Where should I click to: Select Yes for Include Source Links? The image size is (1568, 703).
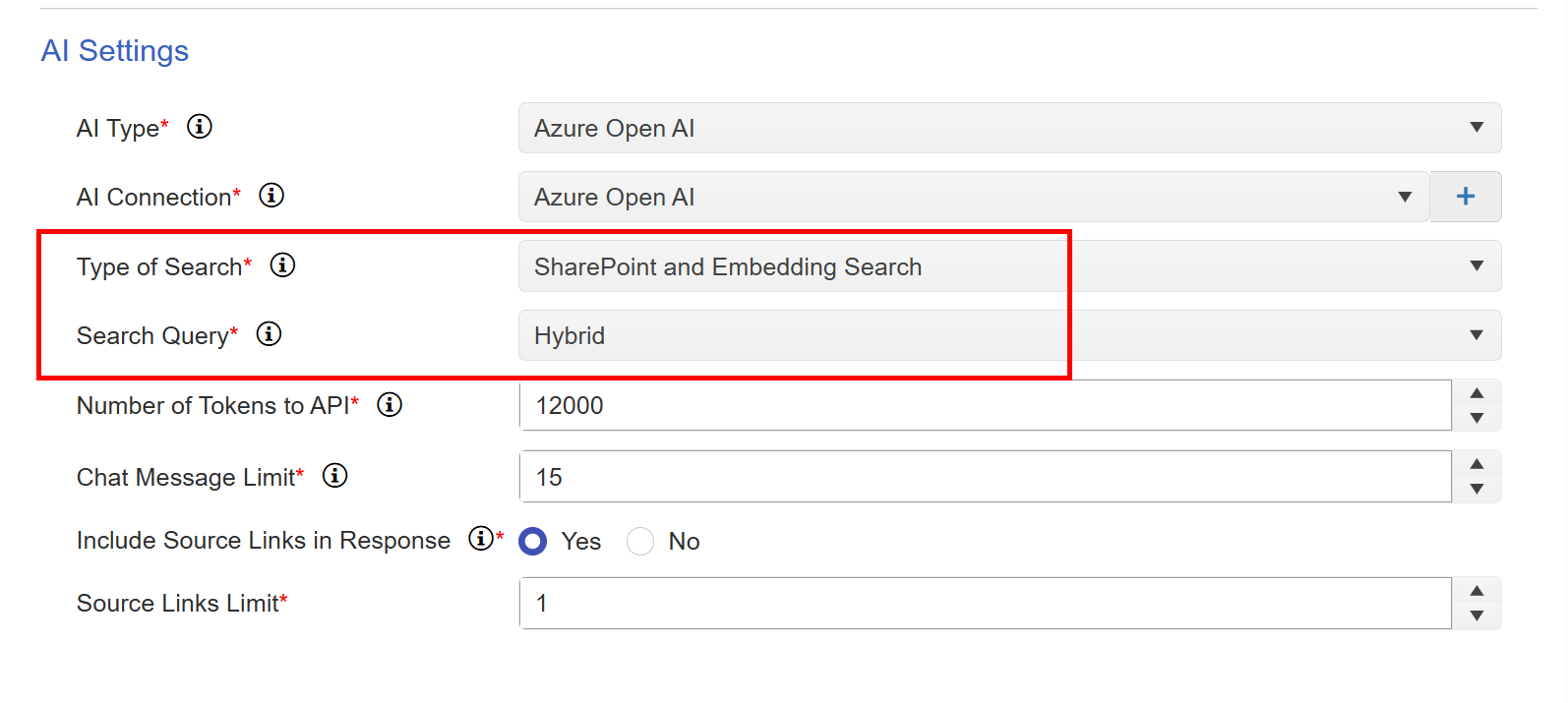click(533, 542)
